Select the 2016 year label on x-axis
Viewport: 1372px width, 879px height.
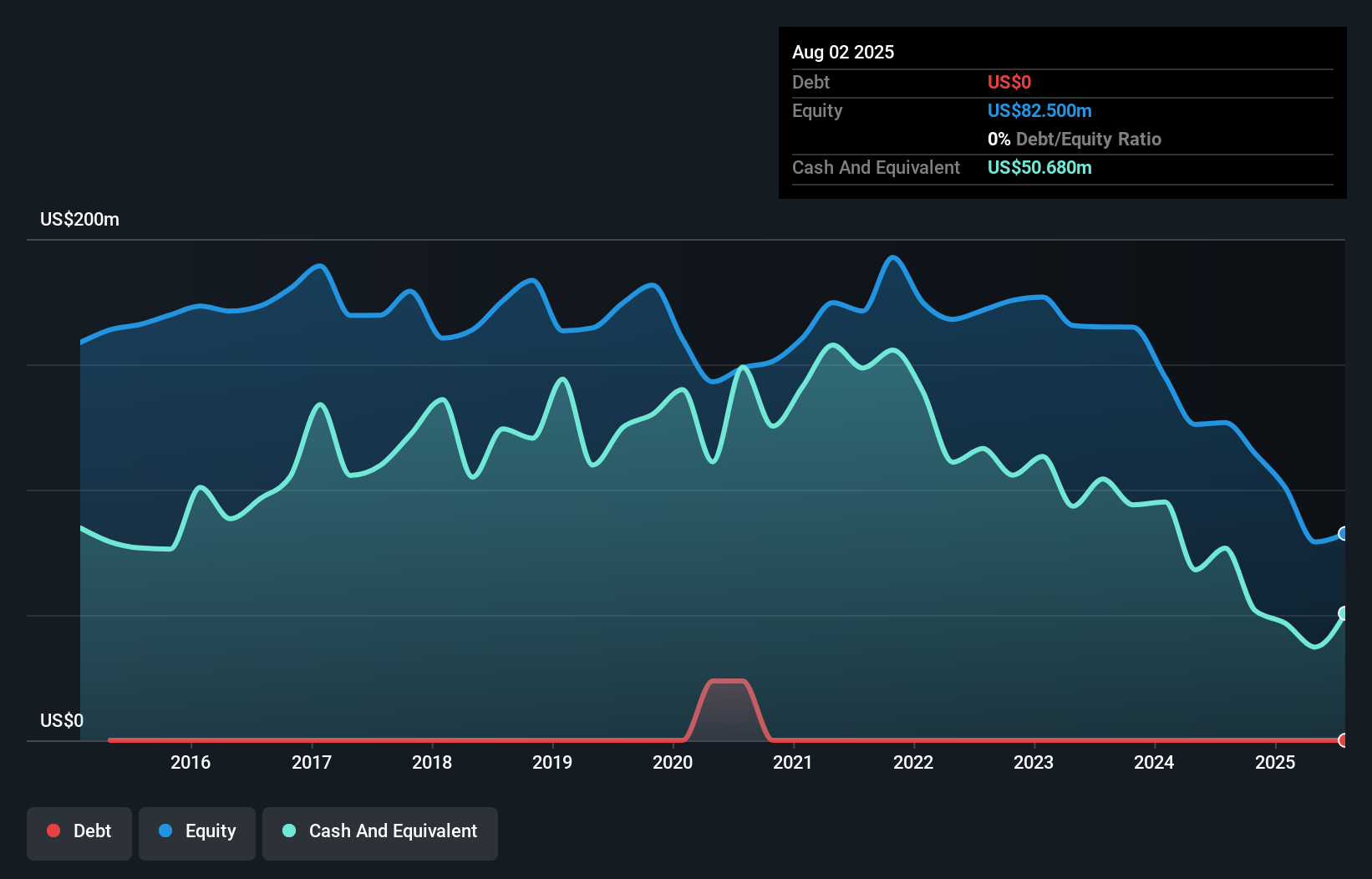click(x=191, y=762)
